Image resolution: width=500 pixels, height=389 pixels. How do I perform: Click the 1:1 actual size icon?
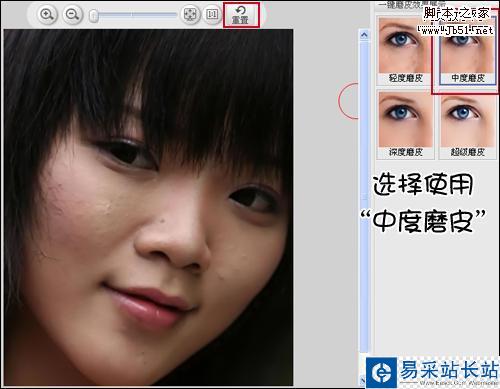(x=212, y=14)
